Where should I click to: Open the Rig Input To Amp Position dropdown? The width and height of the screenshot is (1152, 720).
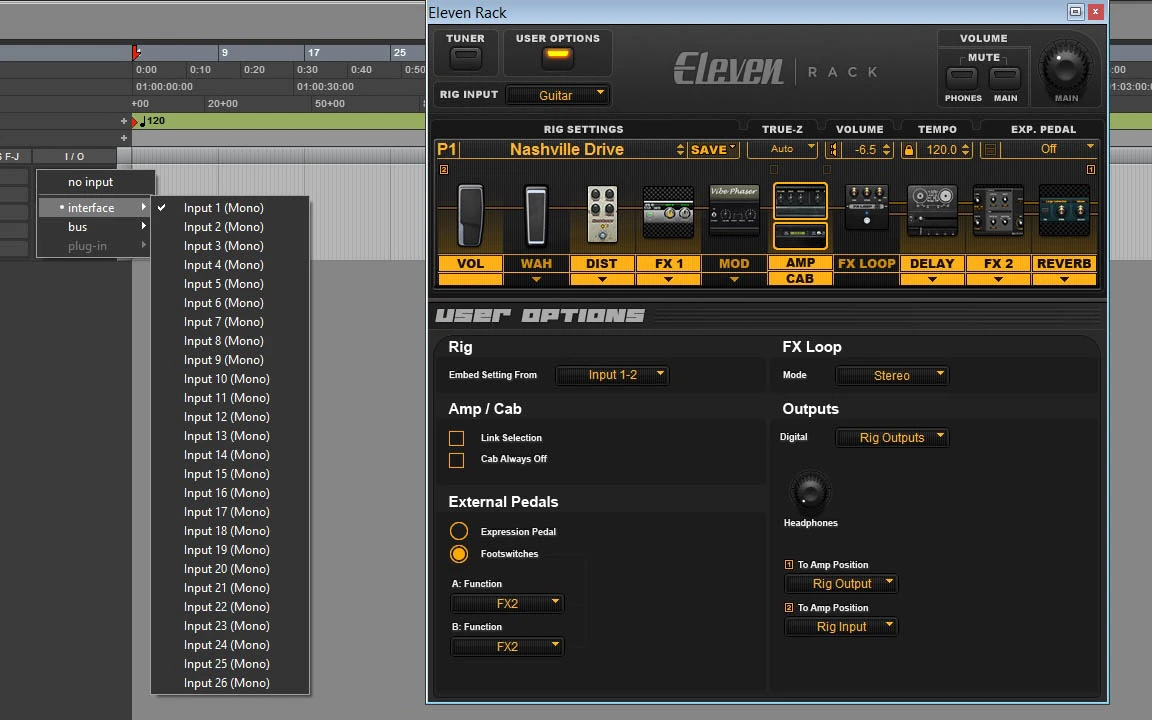841,627
